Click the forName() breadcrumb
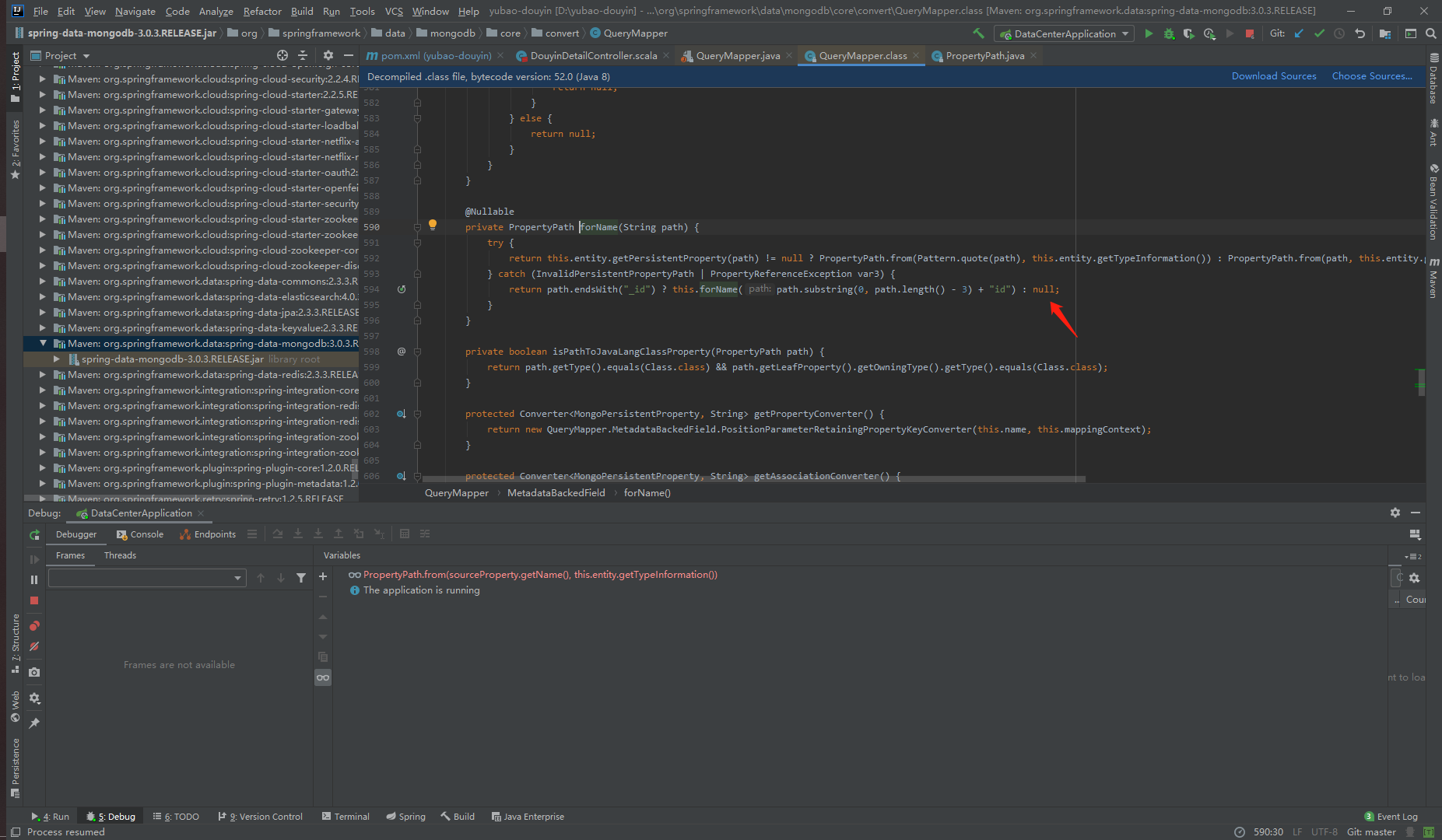The height and width of the screenshot is (840, 1442). [647, 493]
